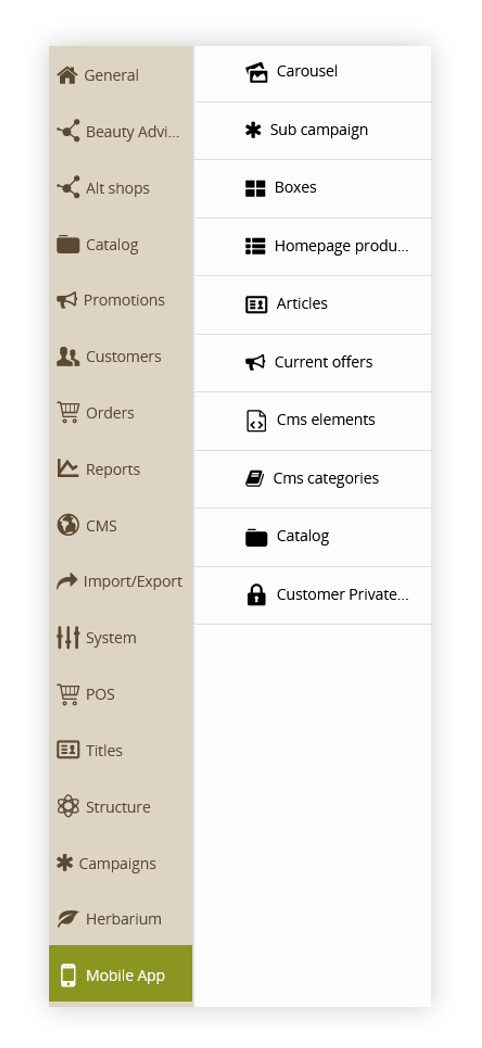Click the house icon beside General
Image resolution: width=482 pixels, height=1048 pixels.
(67, 76)
